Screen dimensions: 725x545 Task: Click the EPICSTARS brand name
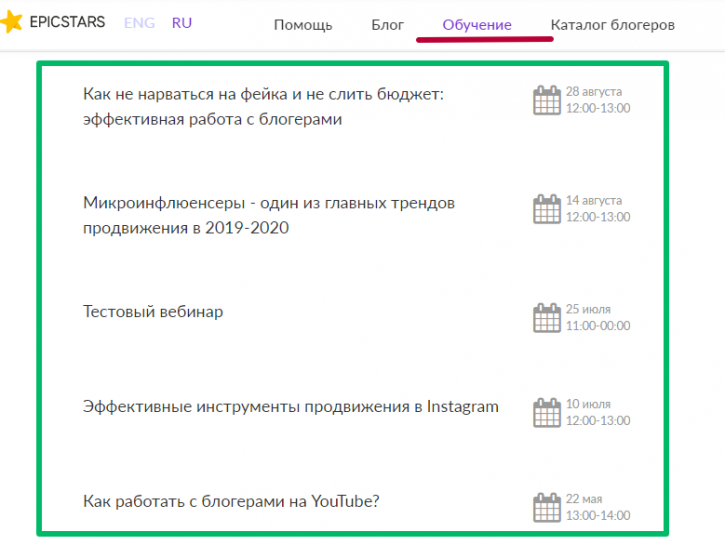pos(68,22)
